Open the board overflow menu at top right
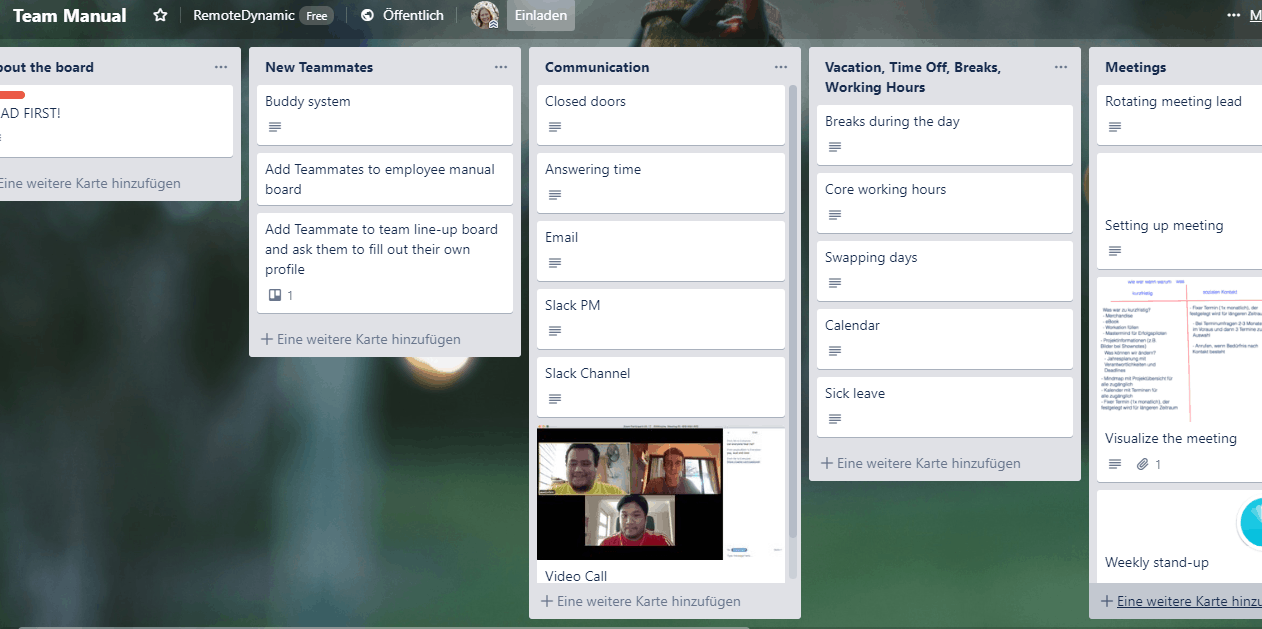Image resolution: width=1262 pixels, height=629 pixels. tap(1233, 15)
